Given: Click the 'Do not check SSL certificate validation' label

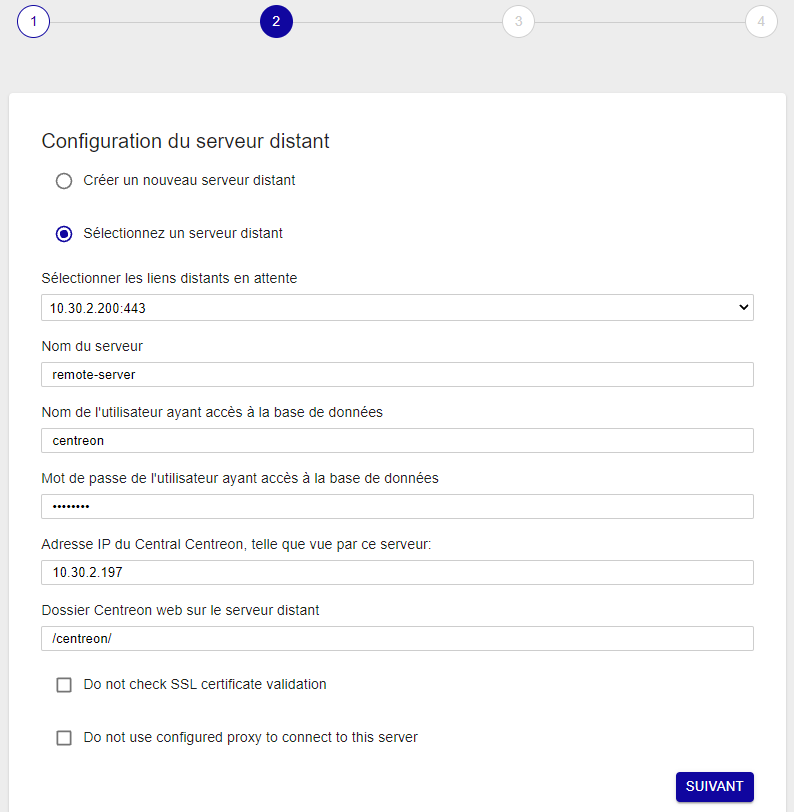Looking at the screenshot, I should tap(205, 685).
